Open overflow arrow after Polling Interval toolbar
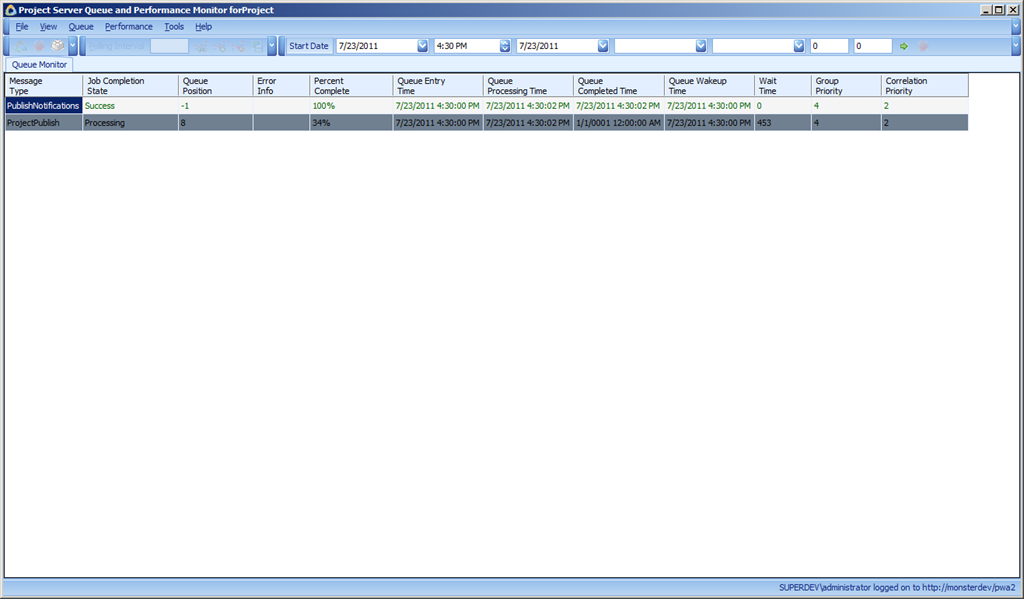 click(272, 46)
